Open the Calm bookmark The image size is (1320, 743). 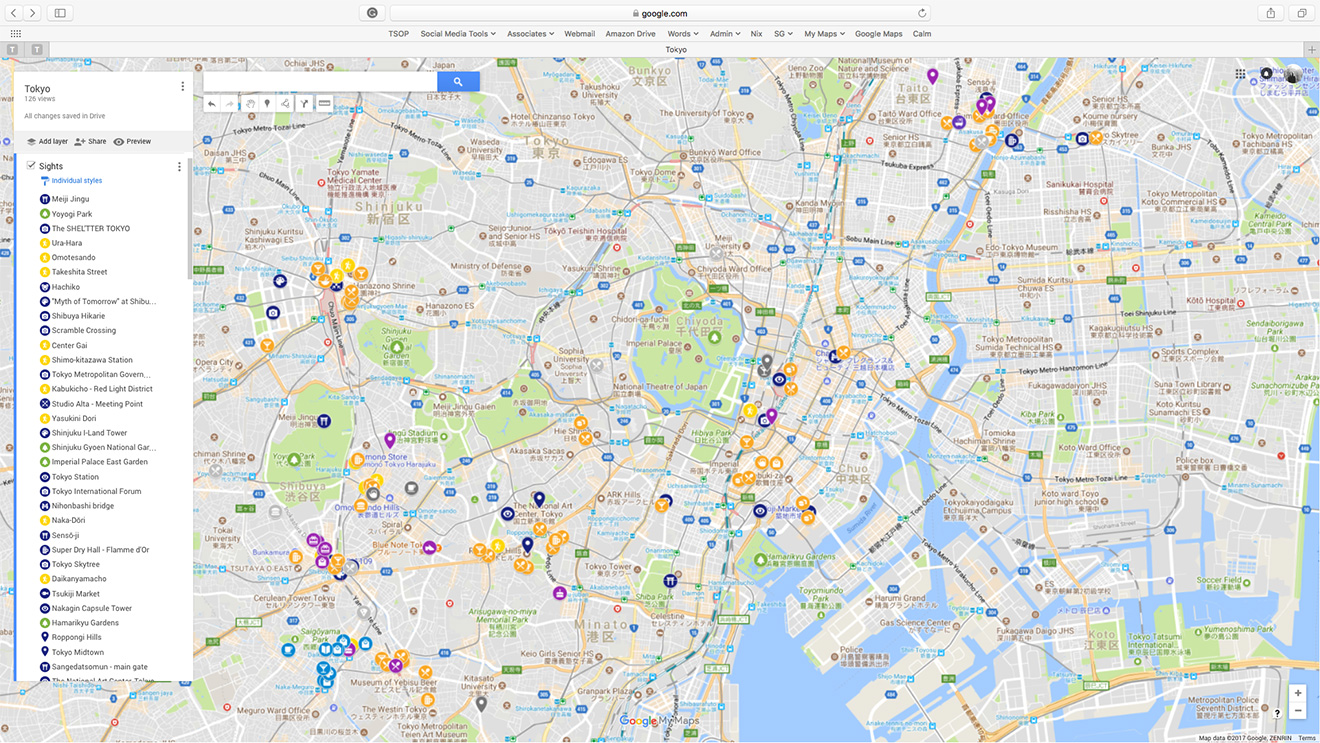[922, 33]
